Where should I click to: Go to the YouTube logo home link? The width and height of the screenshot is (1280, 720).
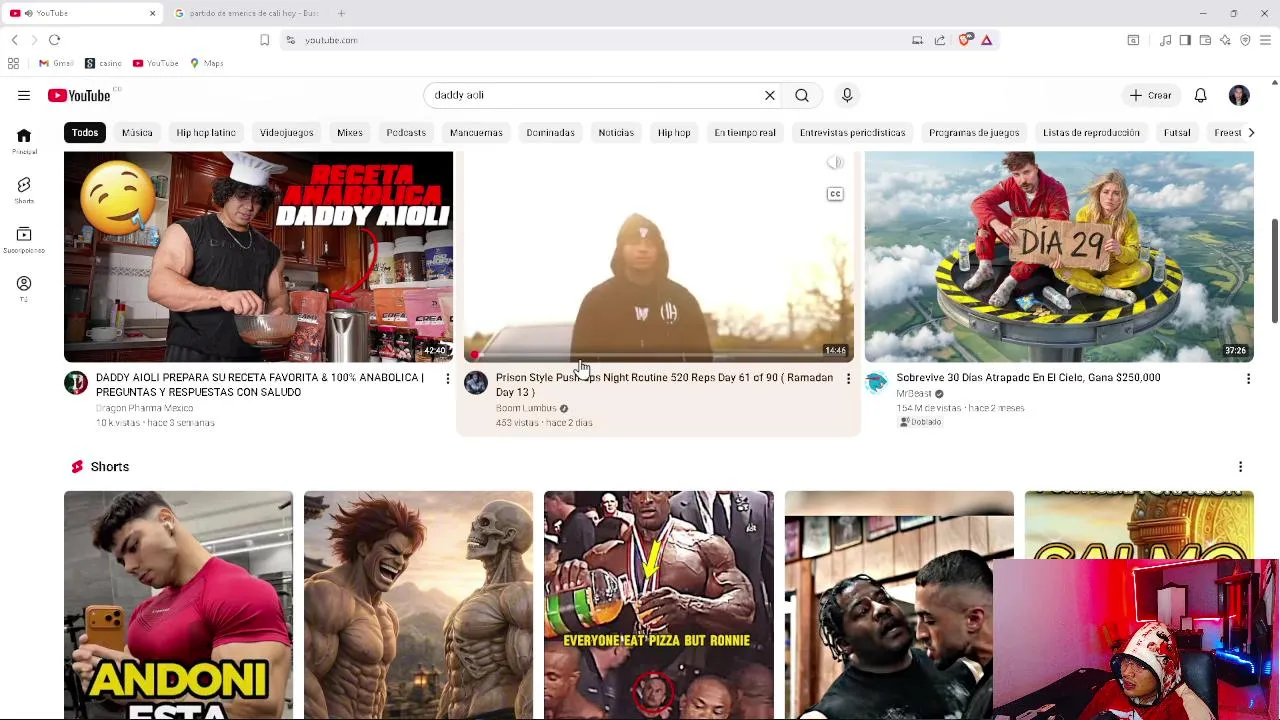point(79,95)
